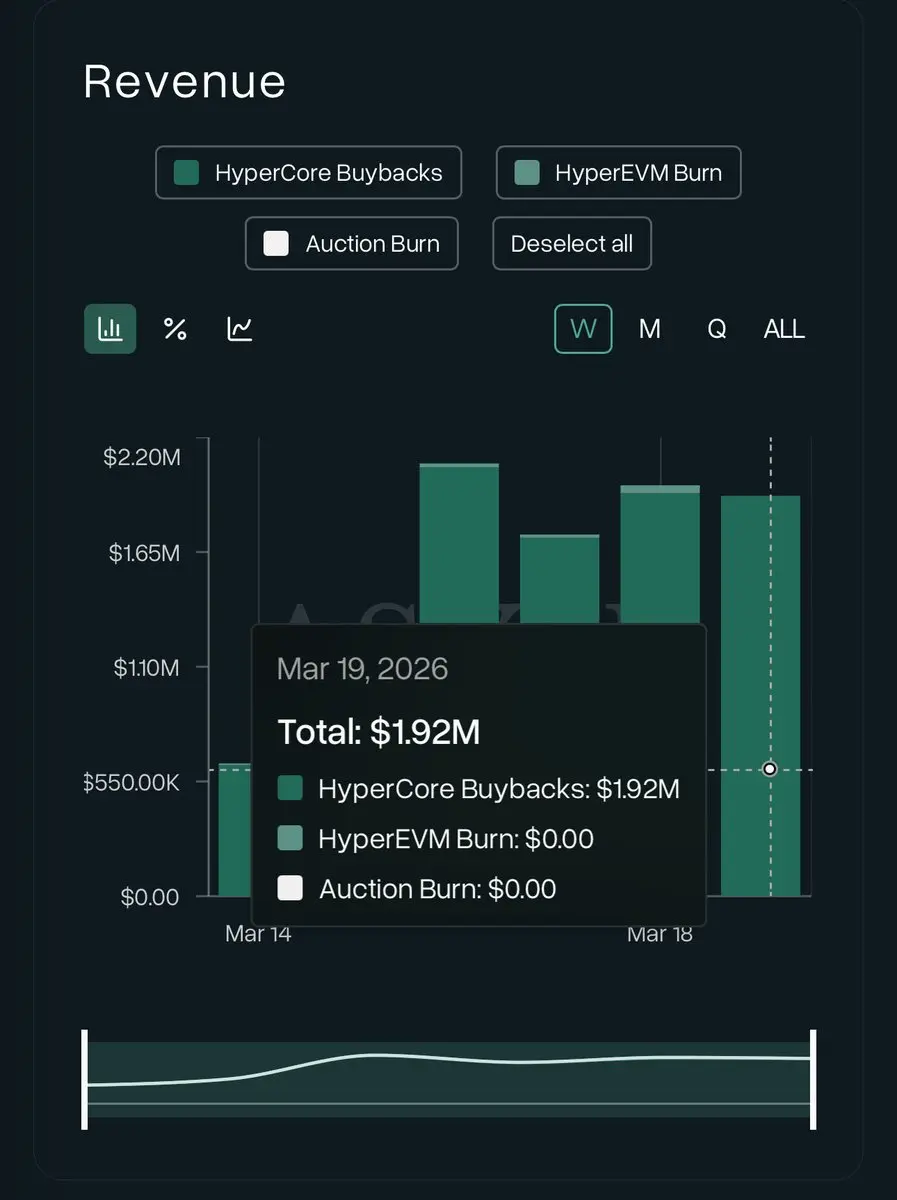Click the HyperCore Buybacks green legend swatch
Viewport: 897px width, 1200px height.
(x=186, y=173)
